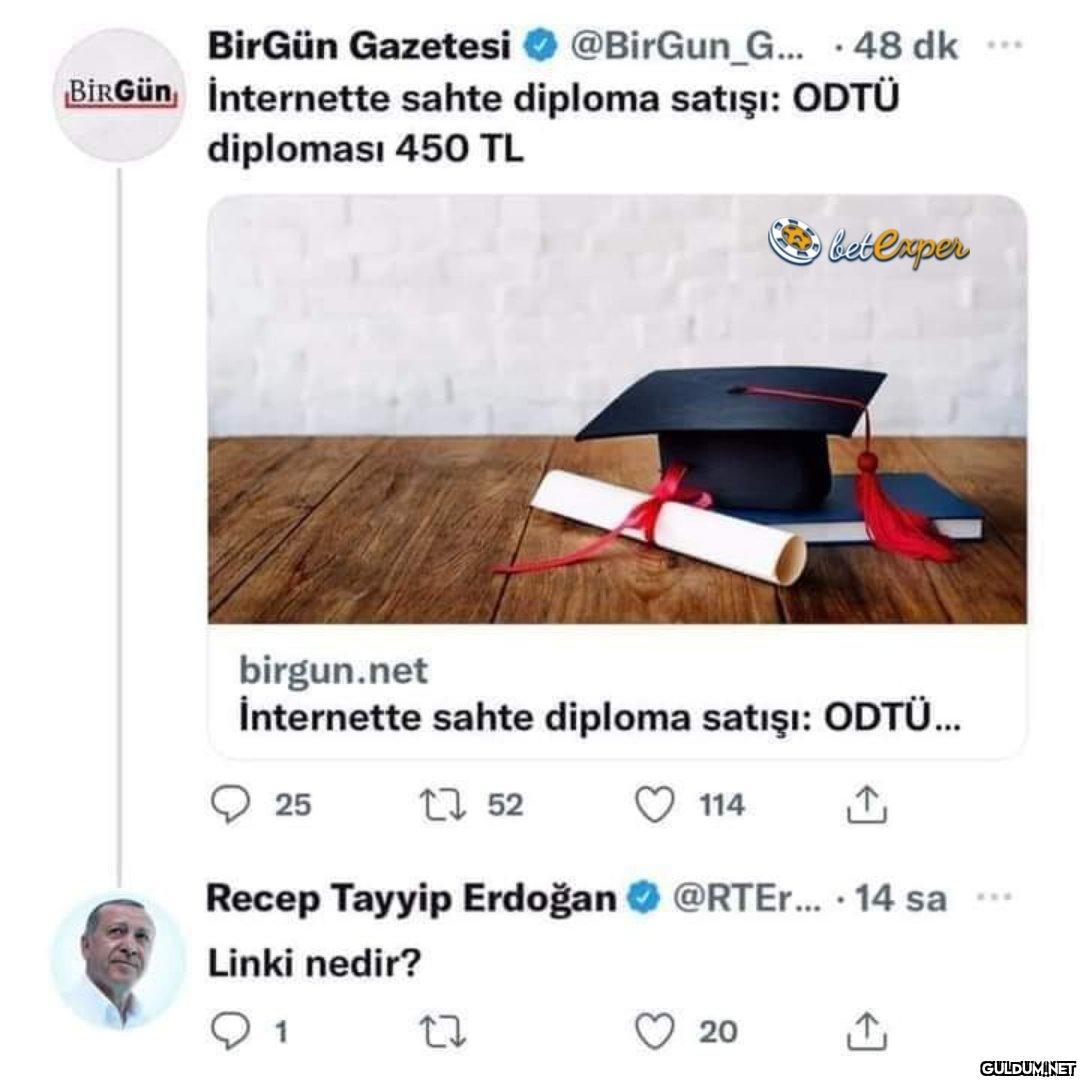
Task: Open BirGün profile avatar
Action: pyautogui.click(x=118, y=95)
